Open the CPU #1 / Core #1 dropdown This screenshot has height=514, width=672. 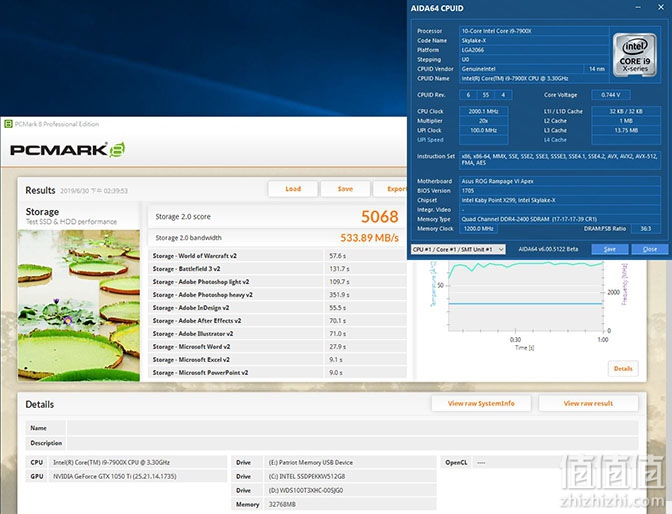(x=458, y=249)
